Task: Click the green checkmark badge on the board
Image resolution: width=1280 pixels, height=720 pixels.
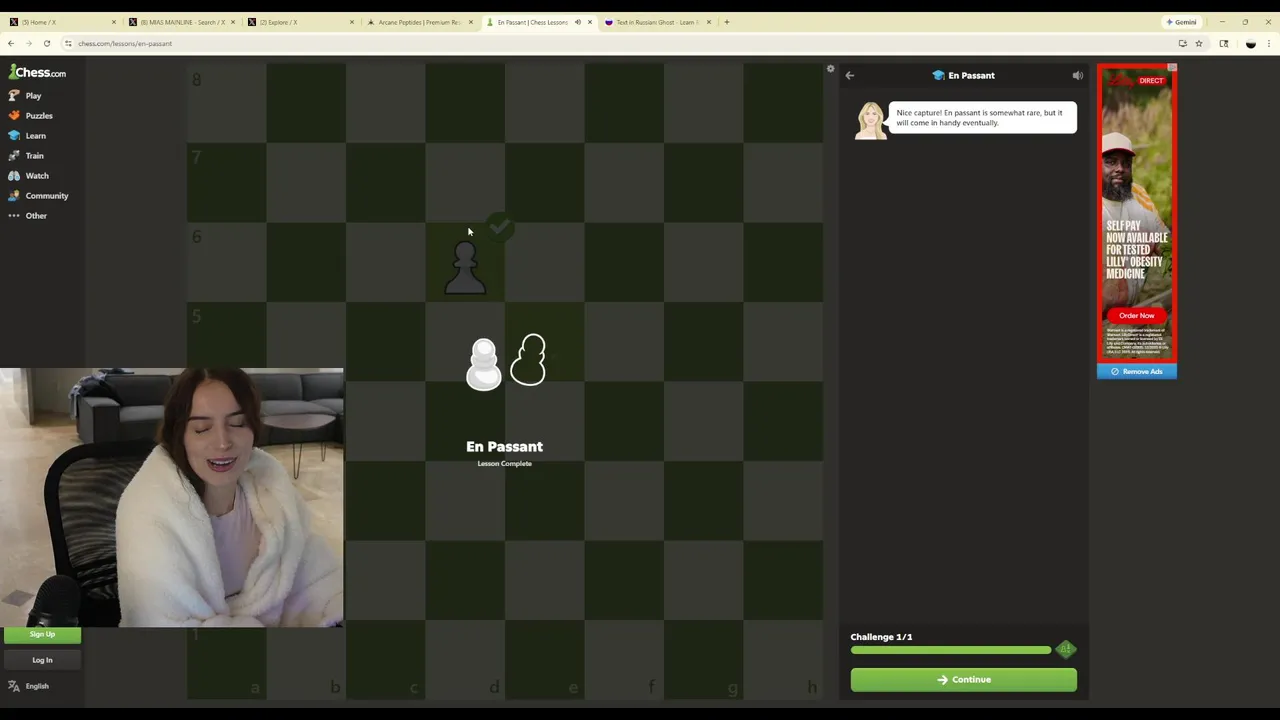Action: click(x=499, y=227)
